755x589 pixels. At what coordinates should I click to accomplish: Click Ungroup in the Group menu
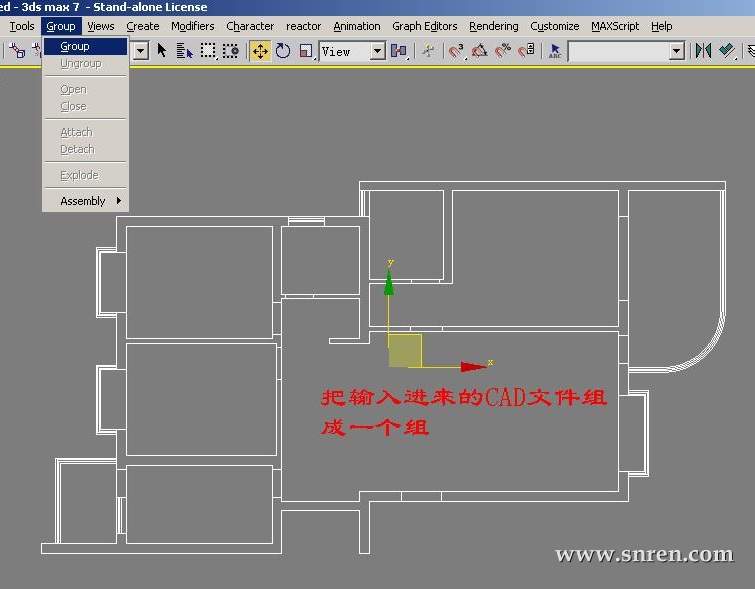(x=86, y=64)
